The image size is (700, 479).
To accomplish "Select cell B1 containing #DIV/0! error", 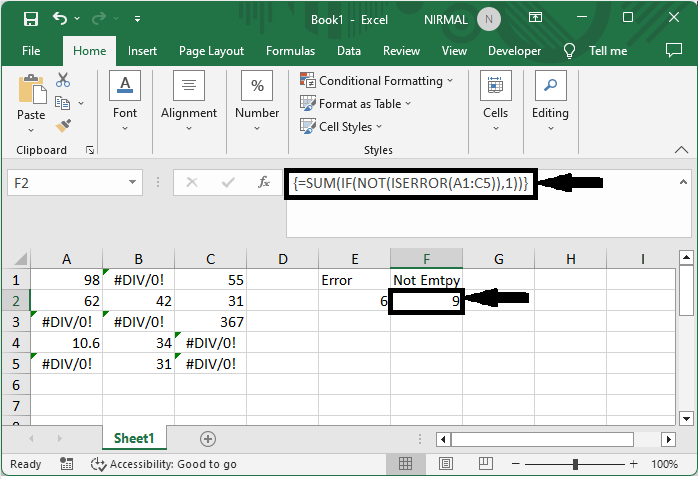I will (138, 281).
